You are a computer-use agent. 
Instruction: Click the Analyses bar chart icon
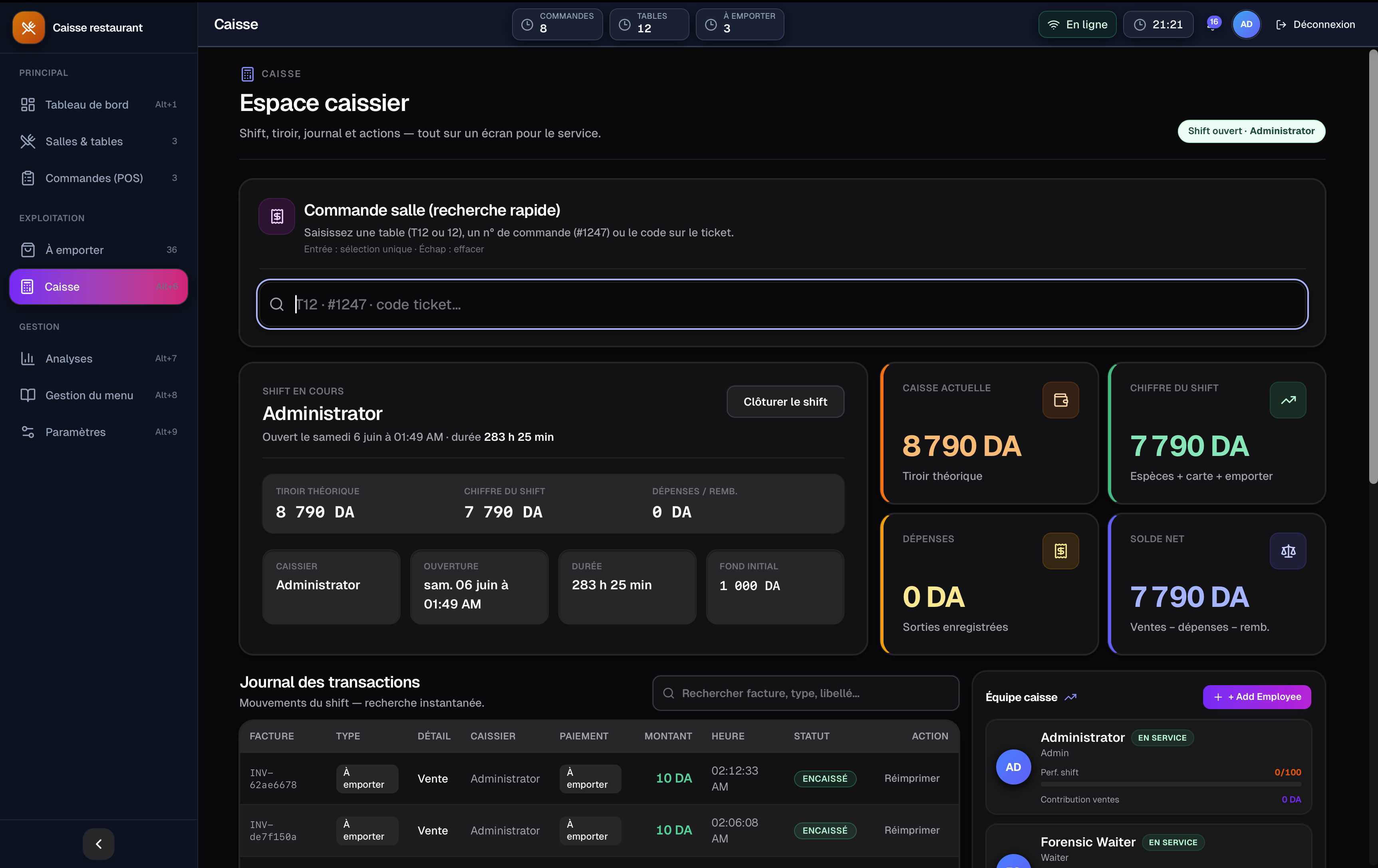28,359
